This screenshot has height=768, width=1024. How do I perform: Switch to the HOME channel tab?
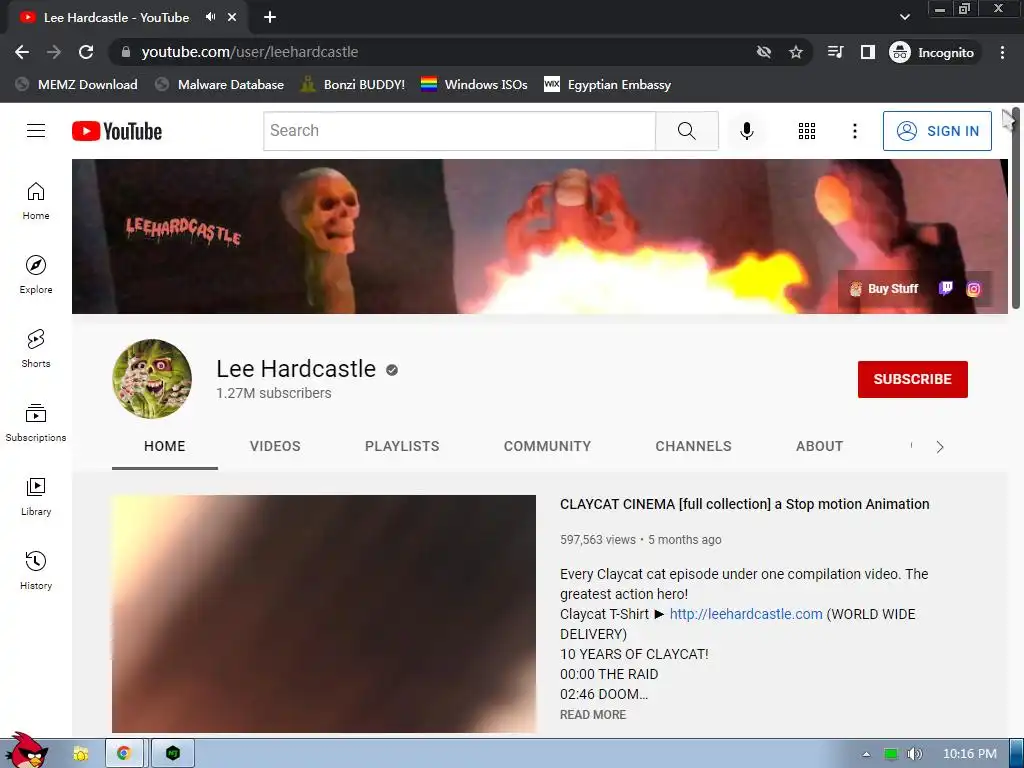(x=165, y=446)
